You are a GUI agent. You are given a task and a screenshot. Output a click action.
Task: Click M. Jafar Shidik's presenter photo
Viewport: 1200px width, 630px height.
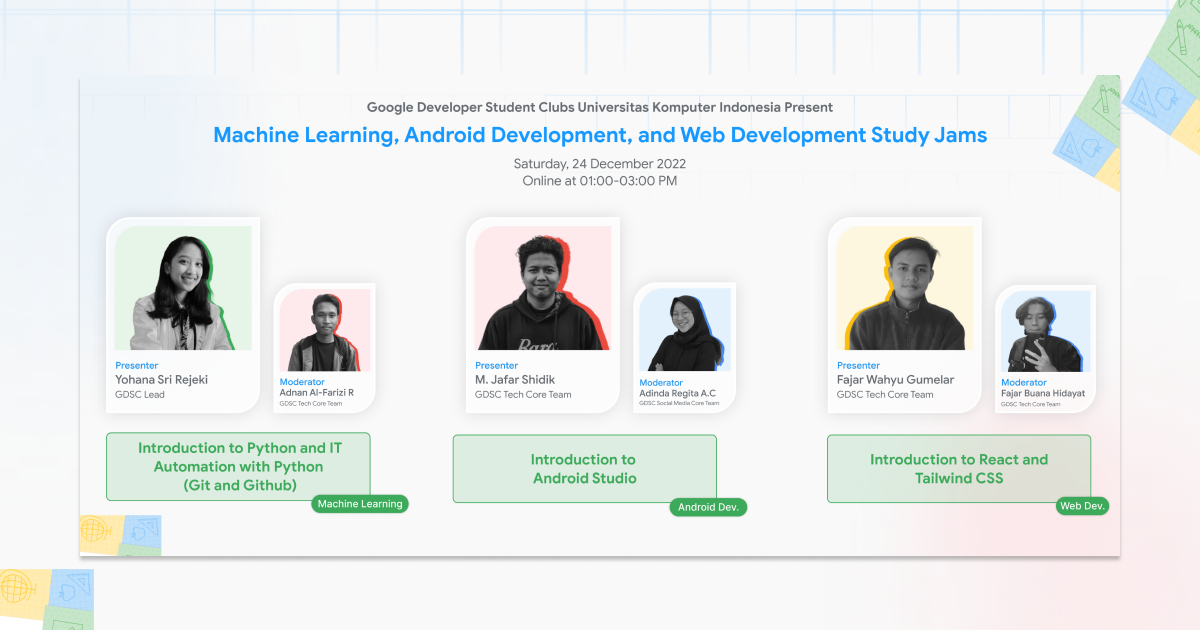click(543, 288)
